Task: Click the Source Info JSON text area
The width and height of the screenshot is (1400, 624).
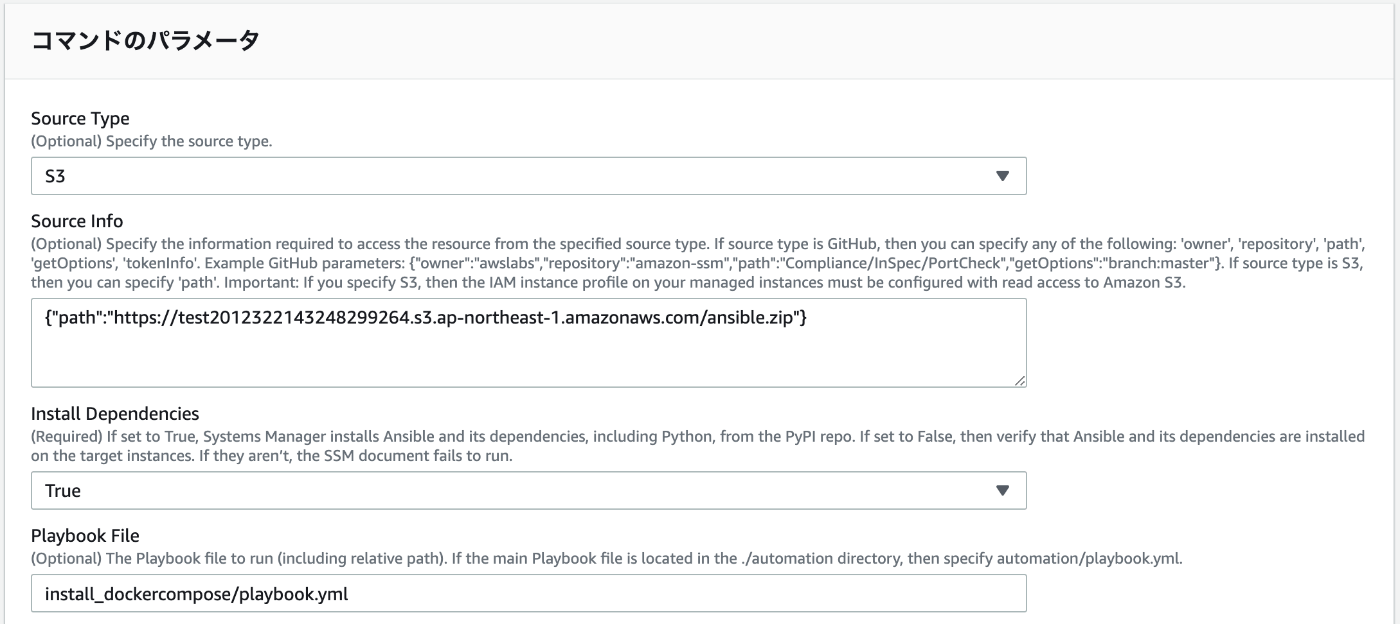Action: pyautogui.click(x=528, y=343)
